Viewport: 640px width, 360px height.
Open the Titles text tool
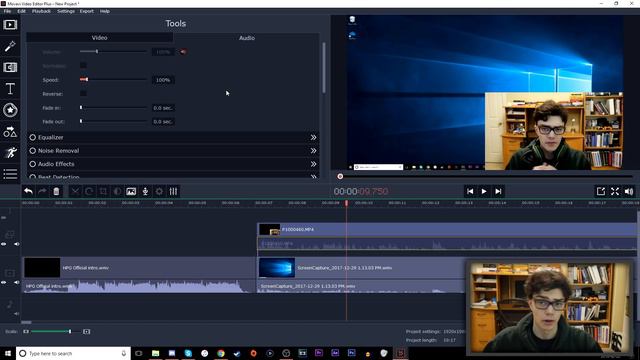10,89
